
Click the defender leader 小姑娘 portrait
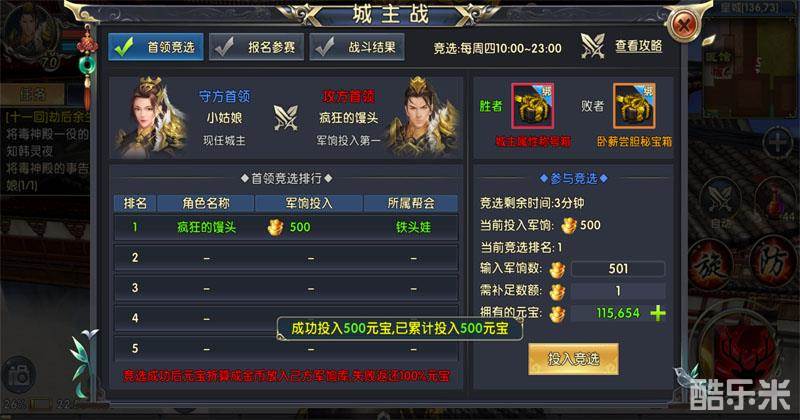click(x=149, y=117)
